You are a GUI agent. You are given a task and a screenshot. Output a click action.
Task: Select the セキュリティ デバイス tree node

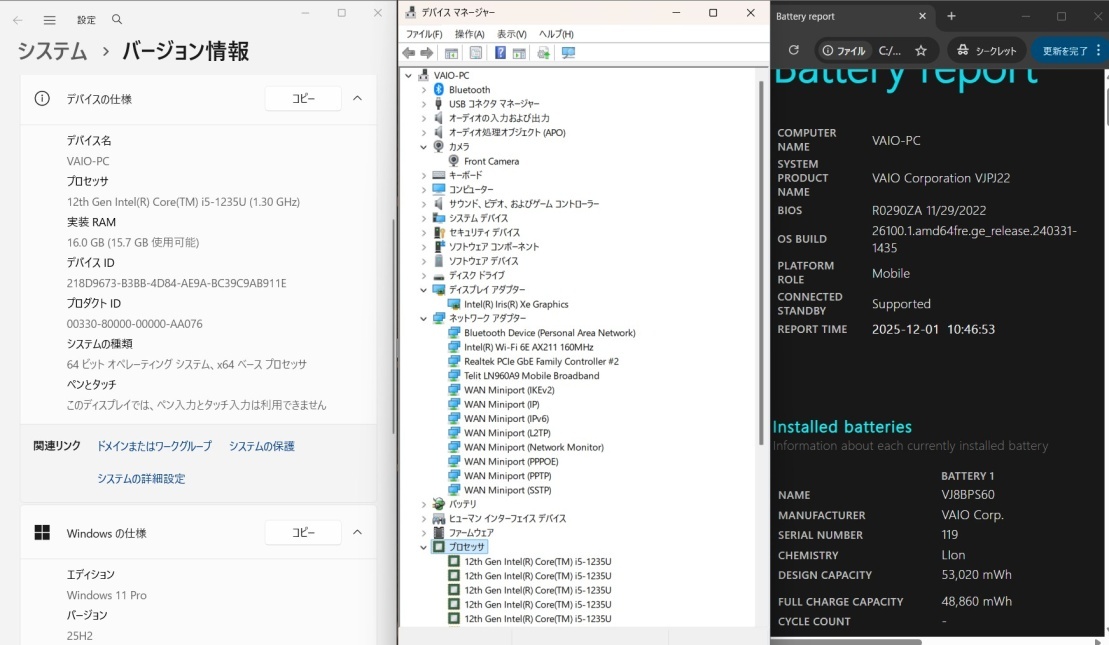pos(484,233)
